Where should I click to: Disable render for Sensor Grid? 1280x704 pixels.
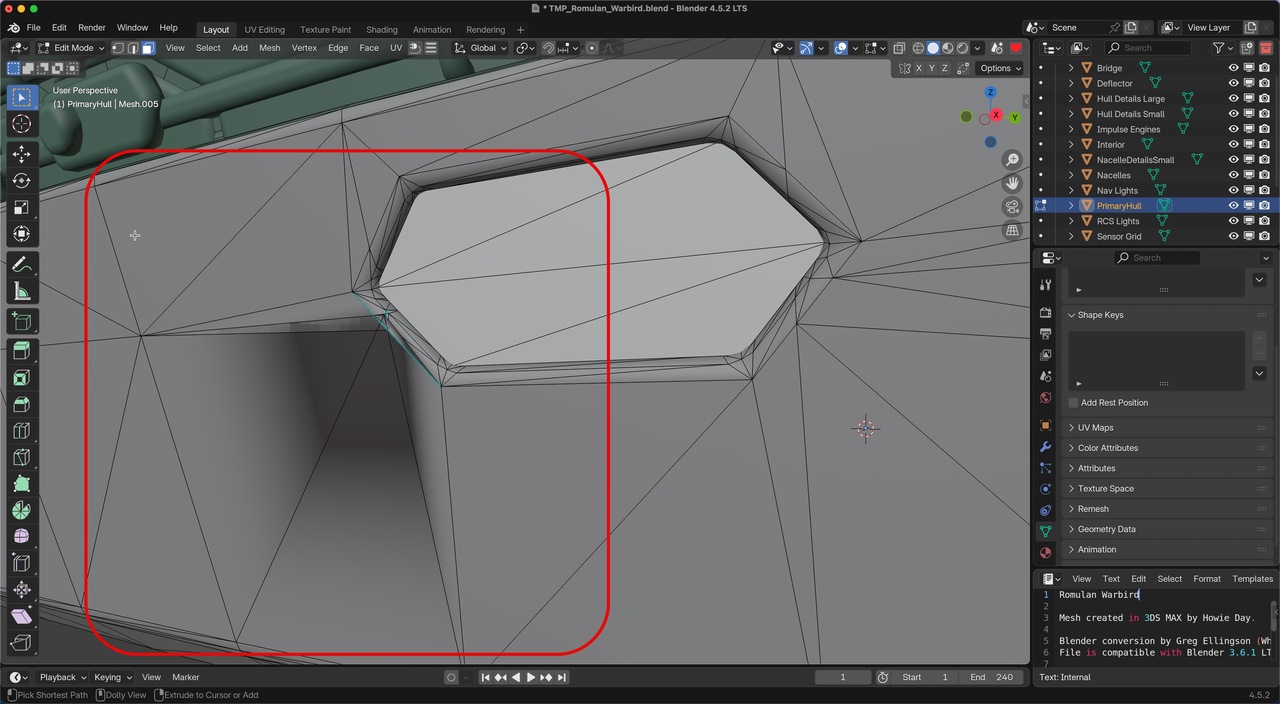click(x=1264, y=237)
